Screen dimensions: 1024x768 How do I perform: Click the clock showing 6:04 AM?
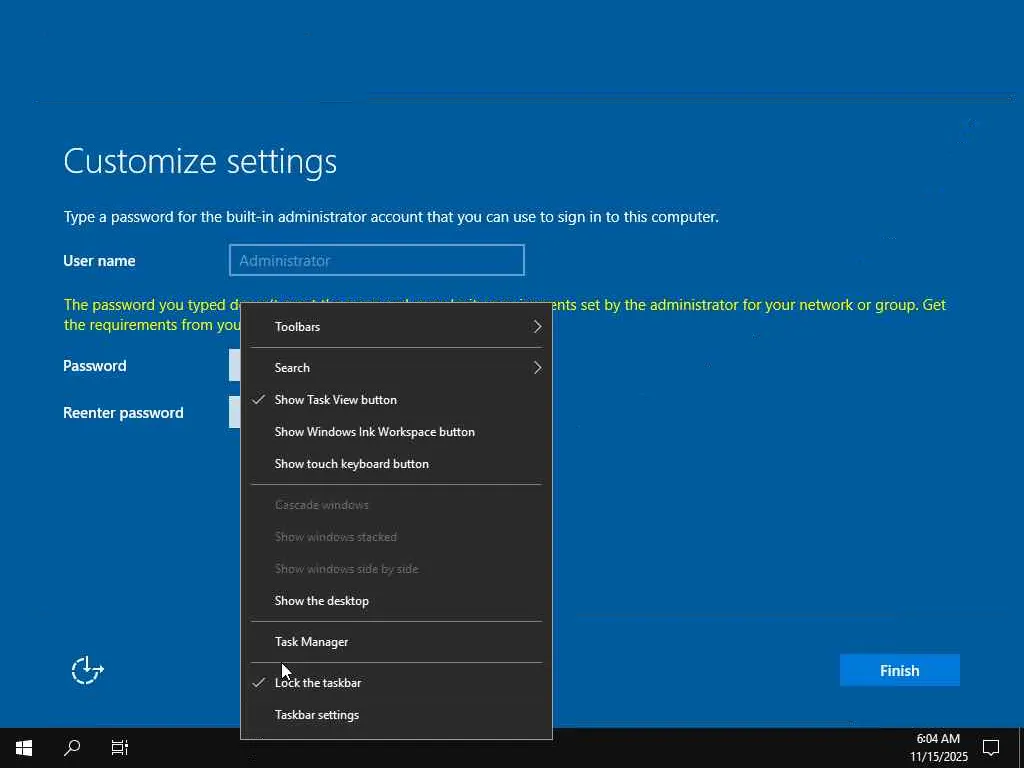938,747
